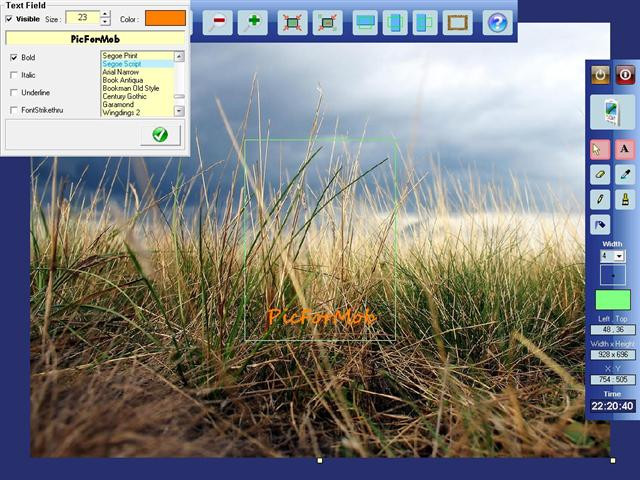Click the orange PicForMob text on image
640x480 pixels.
pos(321,316)
